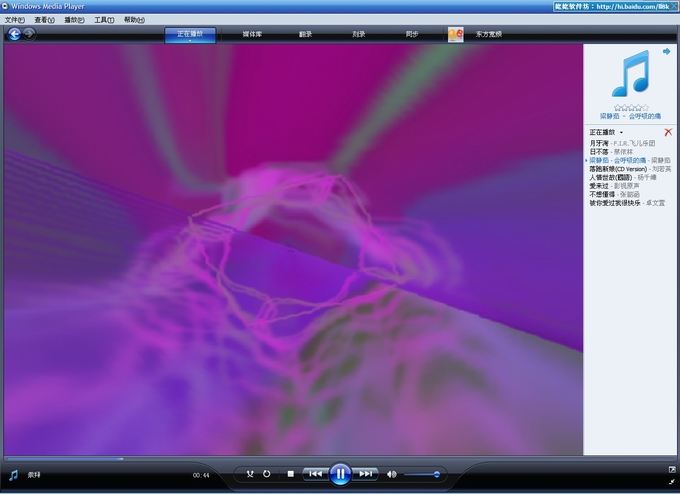Click the forward navigation arrow
The width and height of the screenshot is (680, 494).
(29, 34)
